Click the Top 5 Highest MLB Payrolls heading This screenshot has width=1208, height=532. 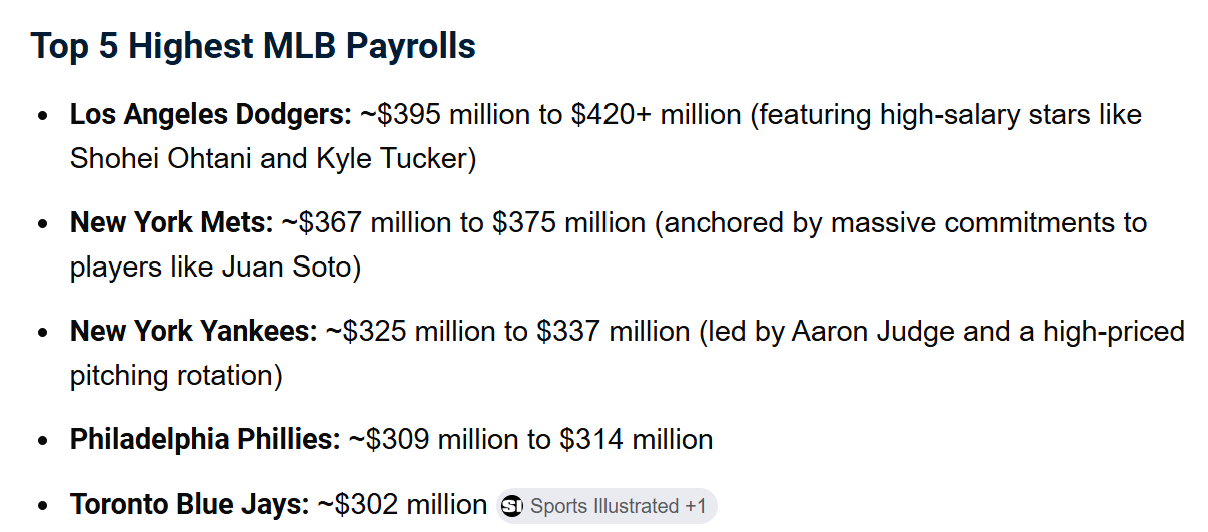253,46
